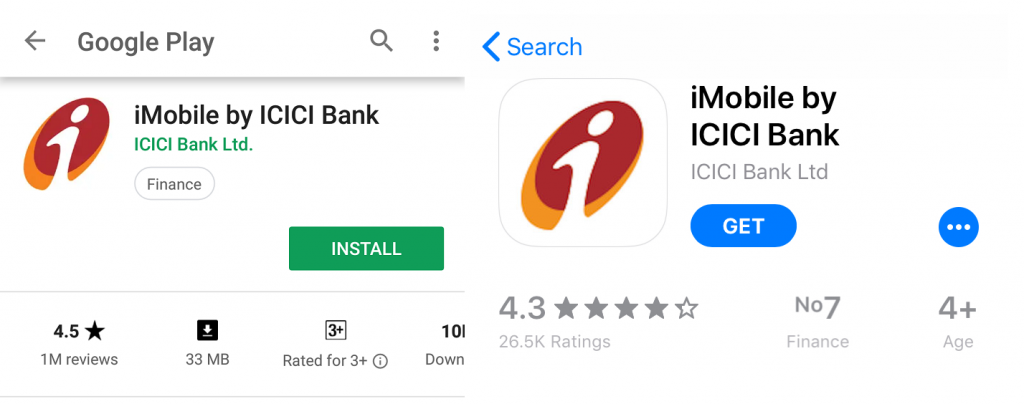
Task: Tap the iMobile app icon in App Store
Action: [583, 163]
